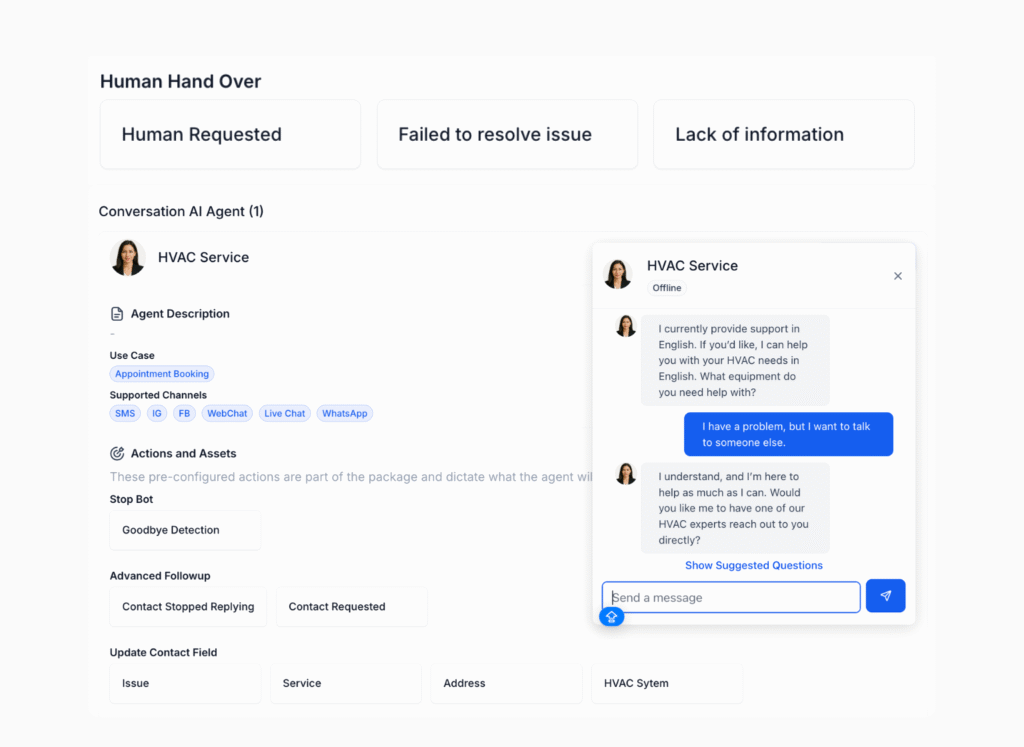Click in the Send a message field
Screen dimensions: 1024x747
tap(731, 598)
